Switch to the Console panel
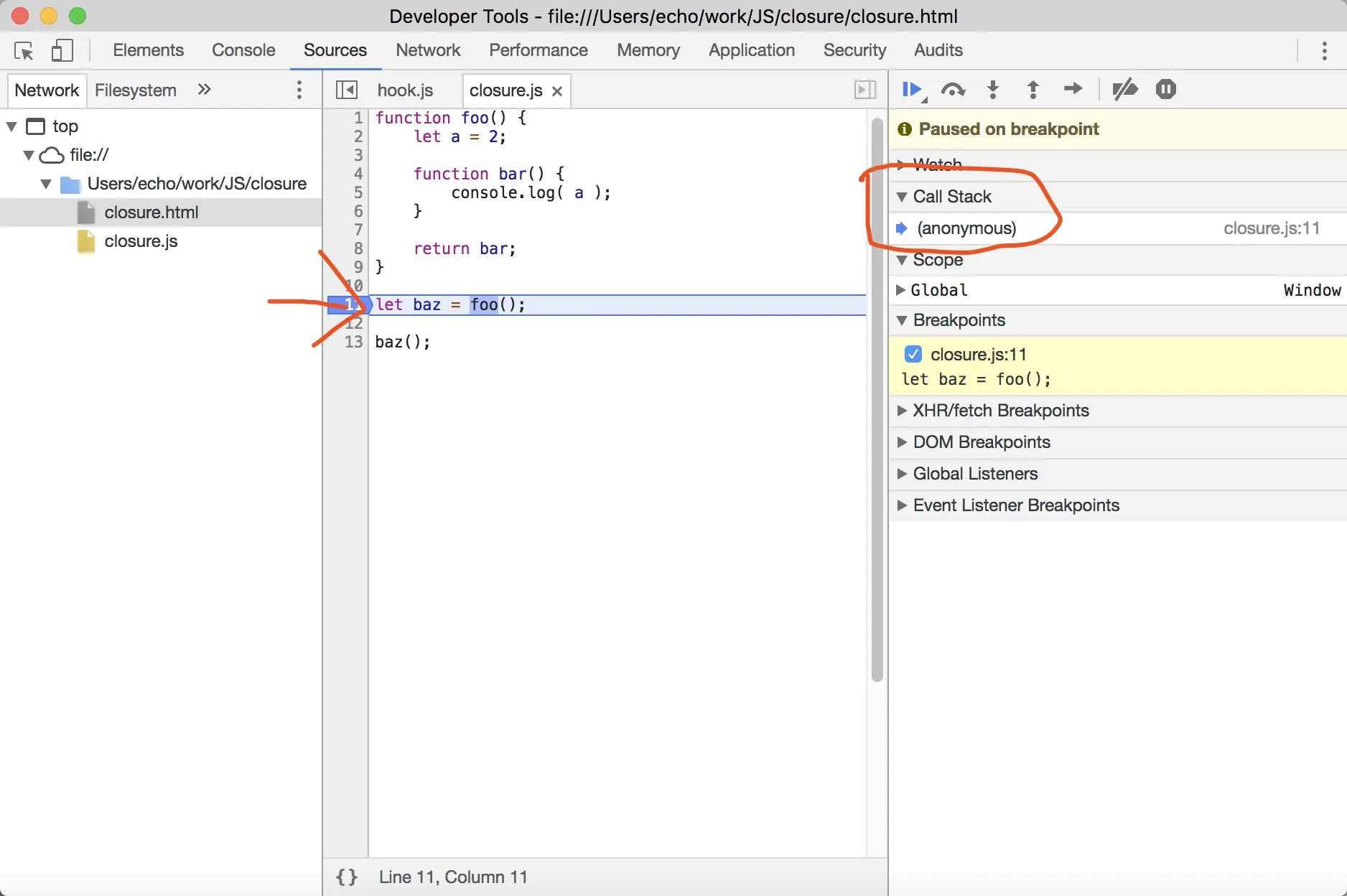 click(243, 50)
